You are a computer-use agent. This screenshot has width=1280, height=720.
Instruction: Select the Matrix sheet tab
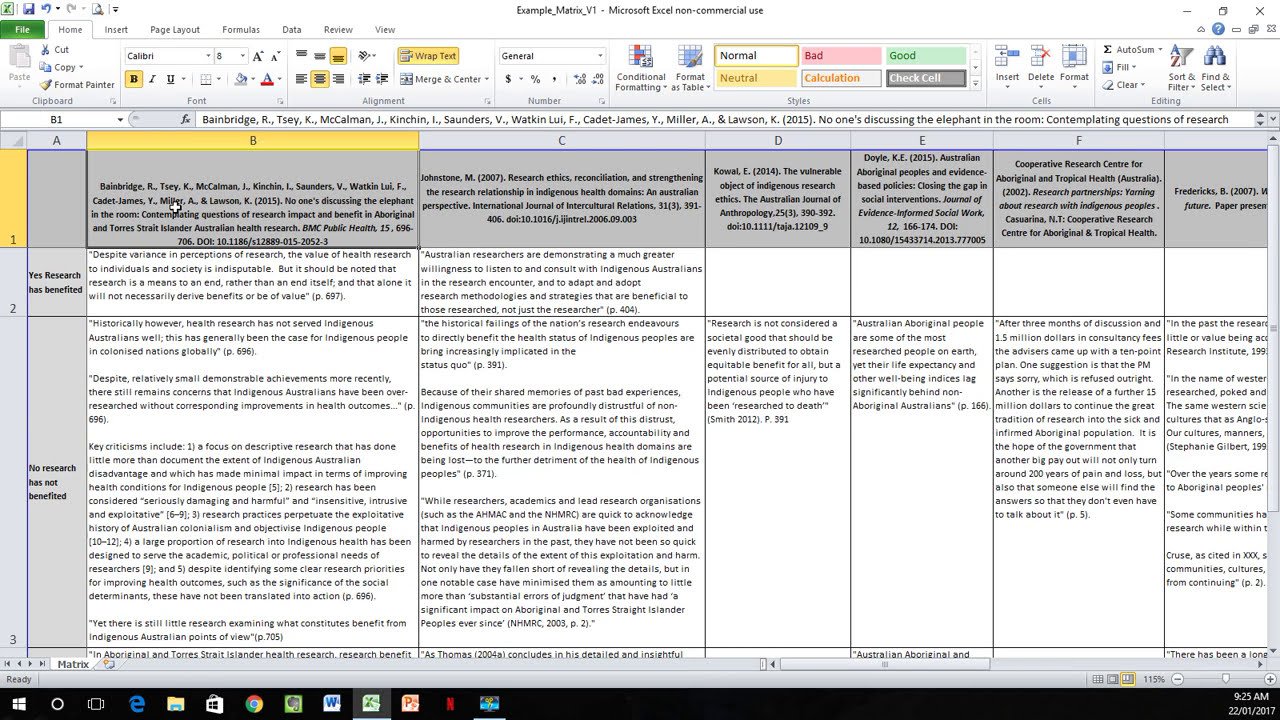tap(73, 664)
